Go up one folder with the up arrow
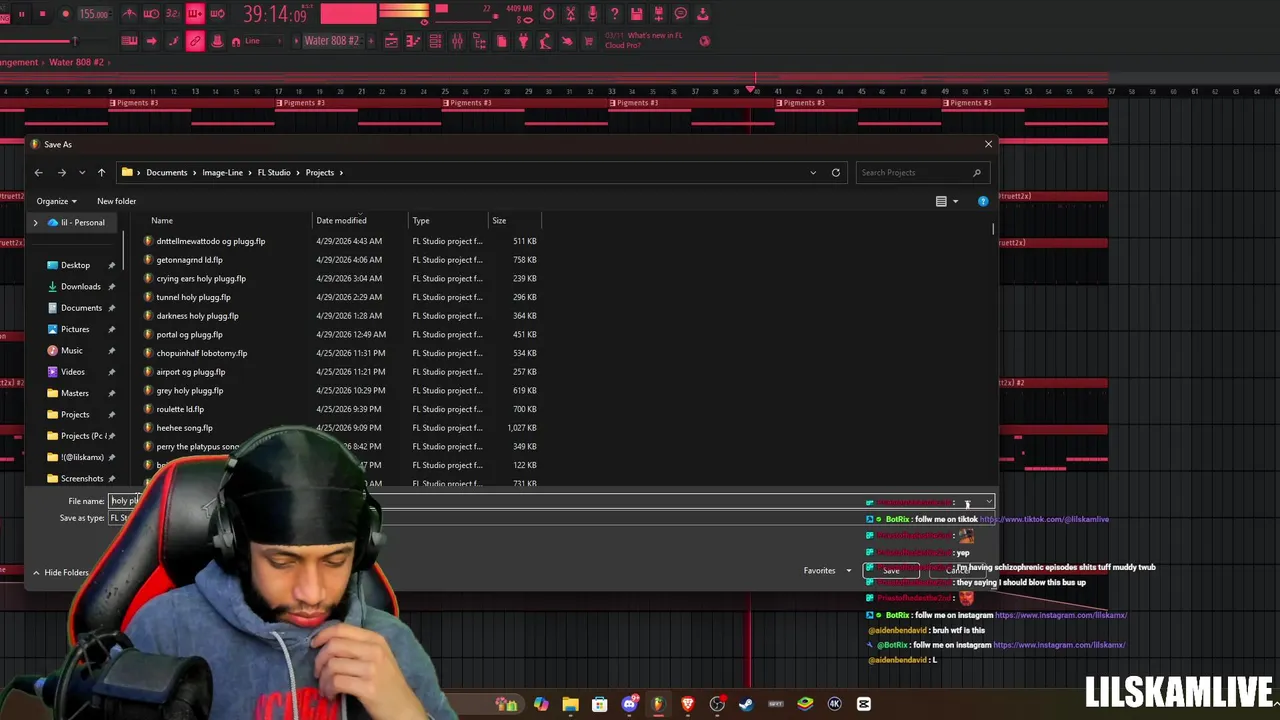1280x720 pixels. [x=101, y=172]
